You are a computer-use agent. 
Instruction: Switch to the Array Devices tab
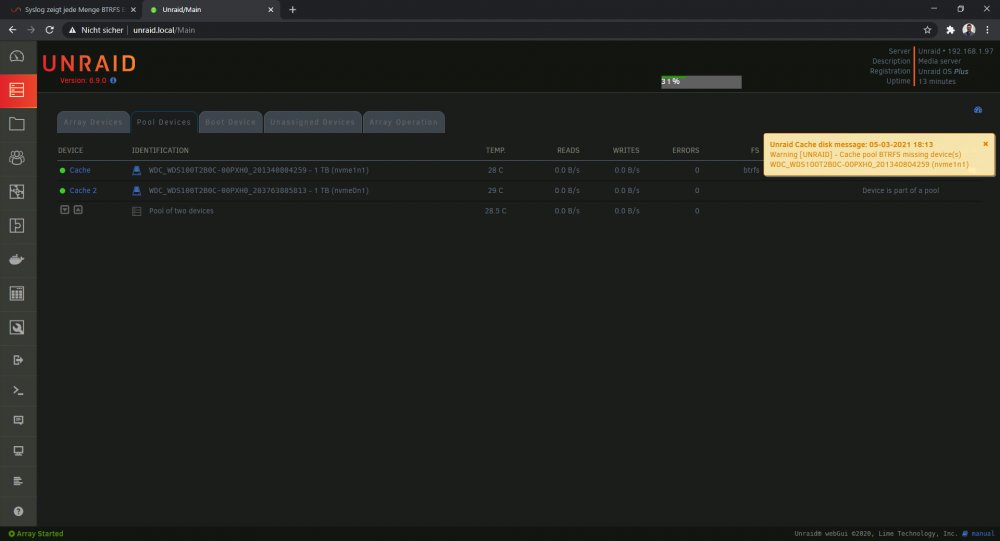pyautogui.click(x=93, y=122)
